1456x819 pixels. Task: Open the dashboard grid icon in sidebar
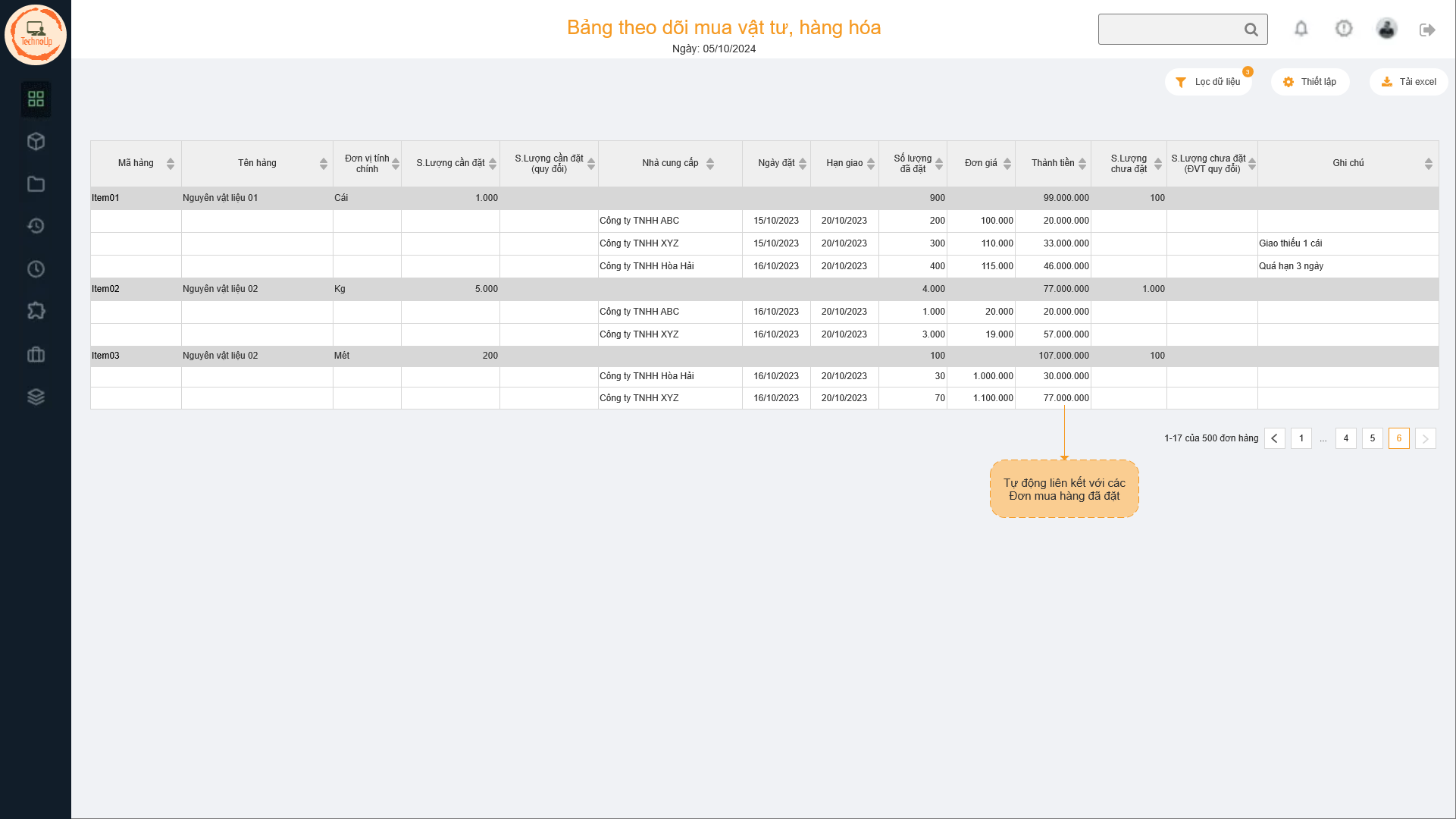click(36, 99)
